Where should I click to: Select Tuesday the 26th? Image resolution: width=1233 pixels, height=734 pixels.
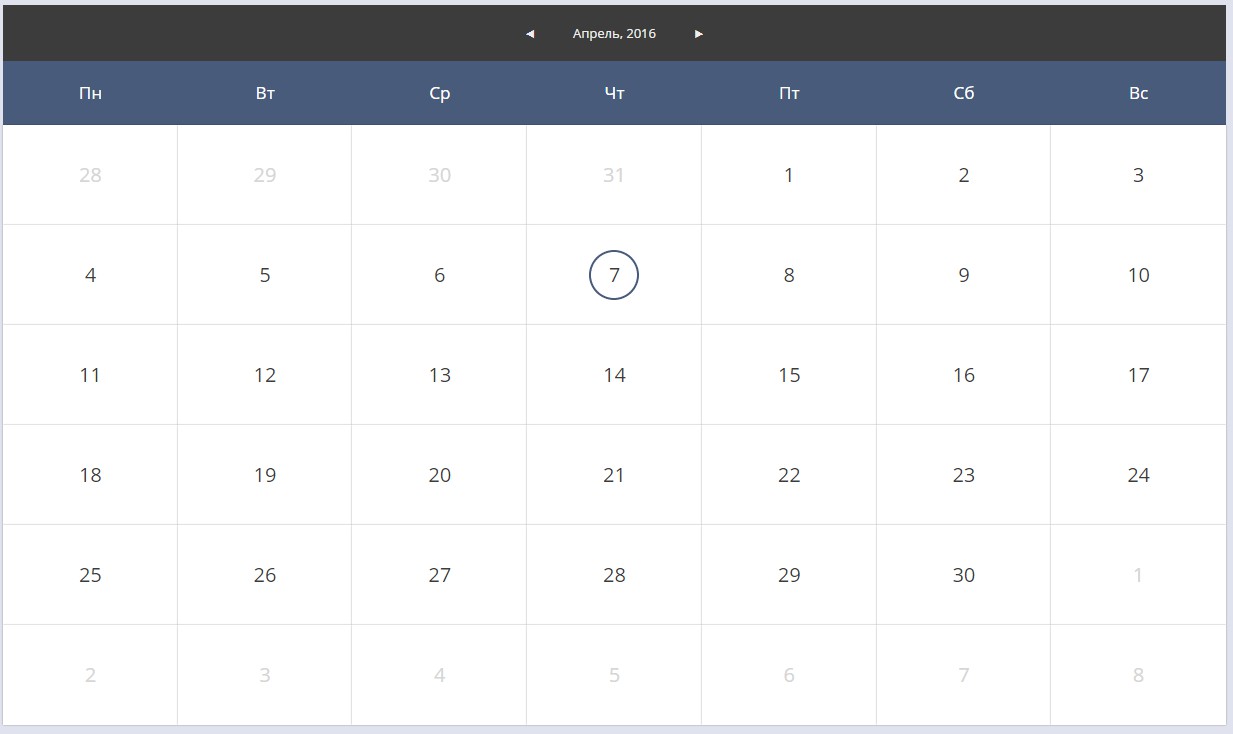(265, 575)
